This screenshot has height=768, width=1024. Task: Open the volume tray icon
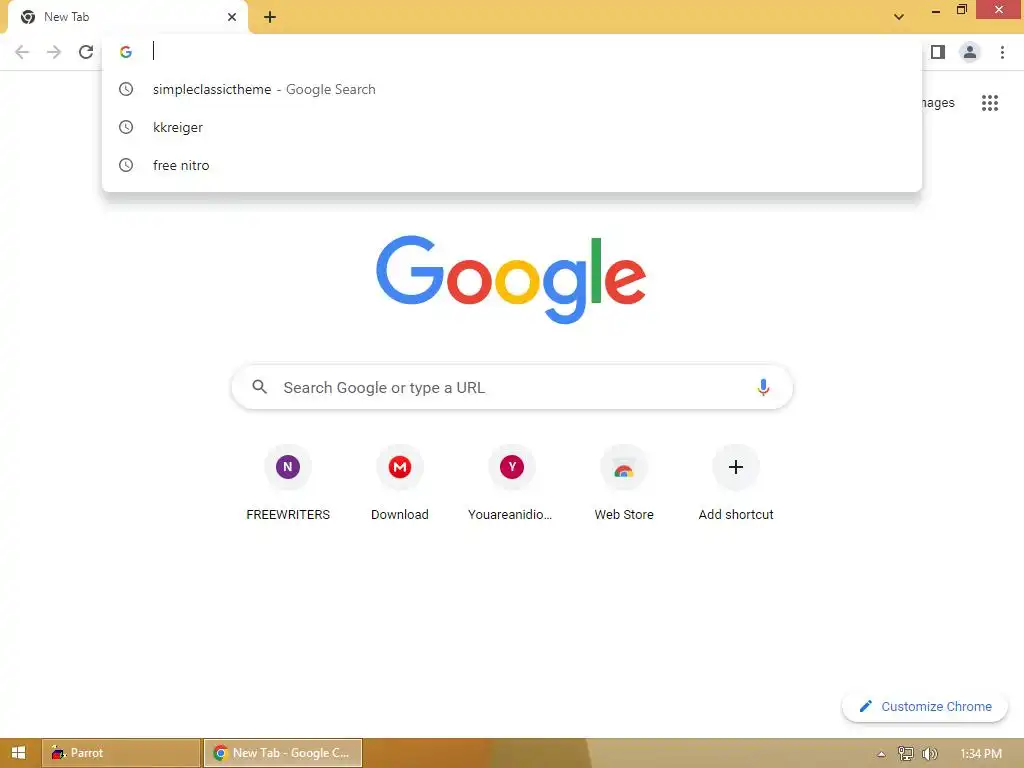(930, 754)
